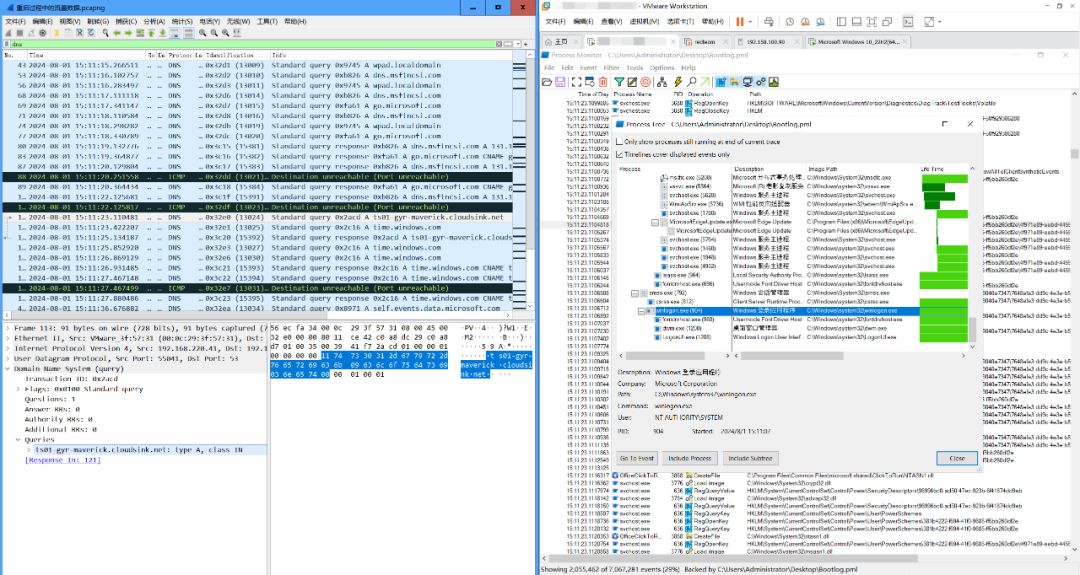Click Go To Event button
1080x575 pixels.
(x=637, y=459)
